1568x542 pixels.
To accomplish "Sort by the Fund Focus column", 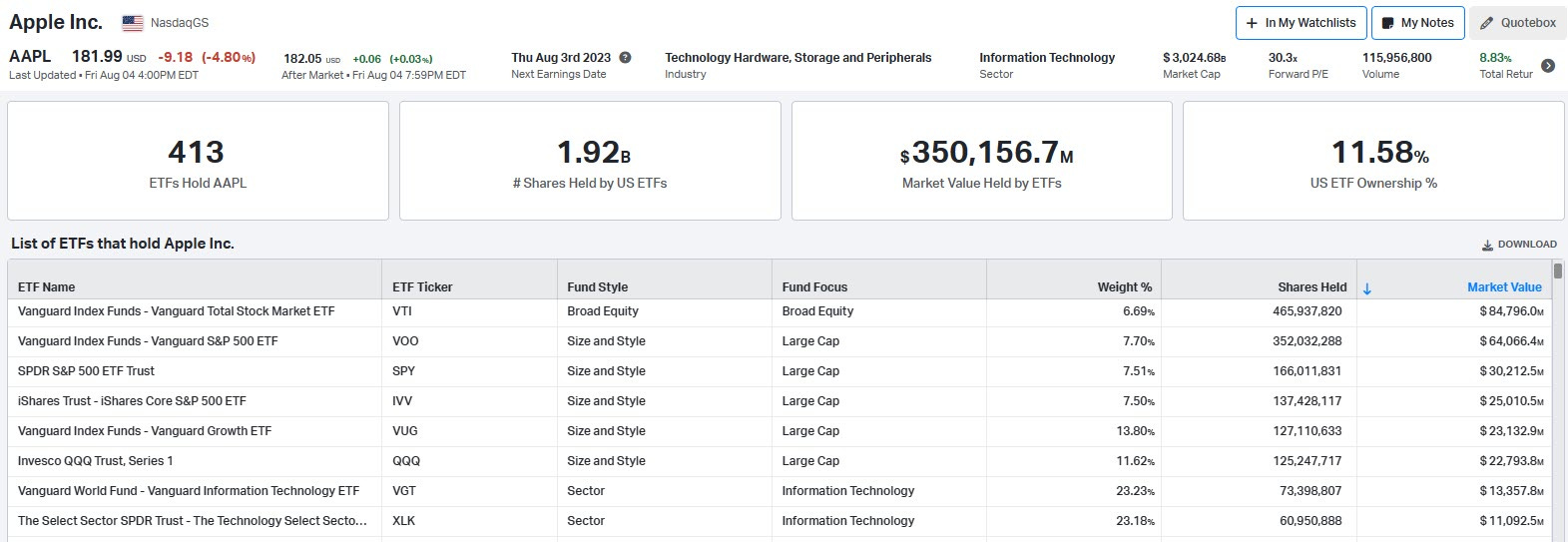I will pyautogui.click(x=815, y=287).
